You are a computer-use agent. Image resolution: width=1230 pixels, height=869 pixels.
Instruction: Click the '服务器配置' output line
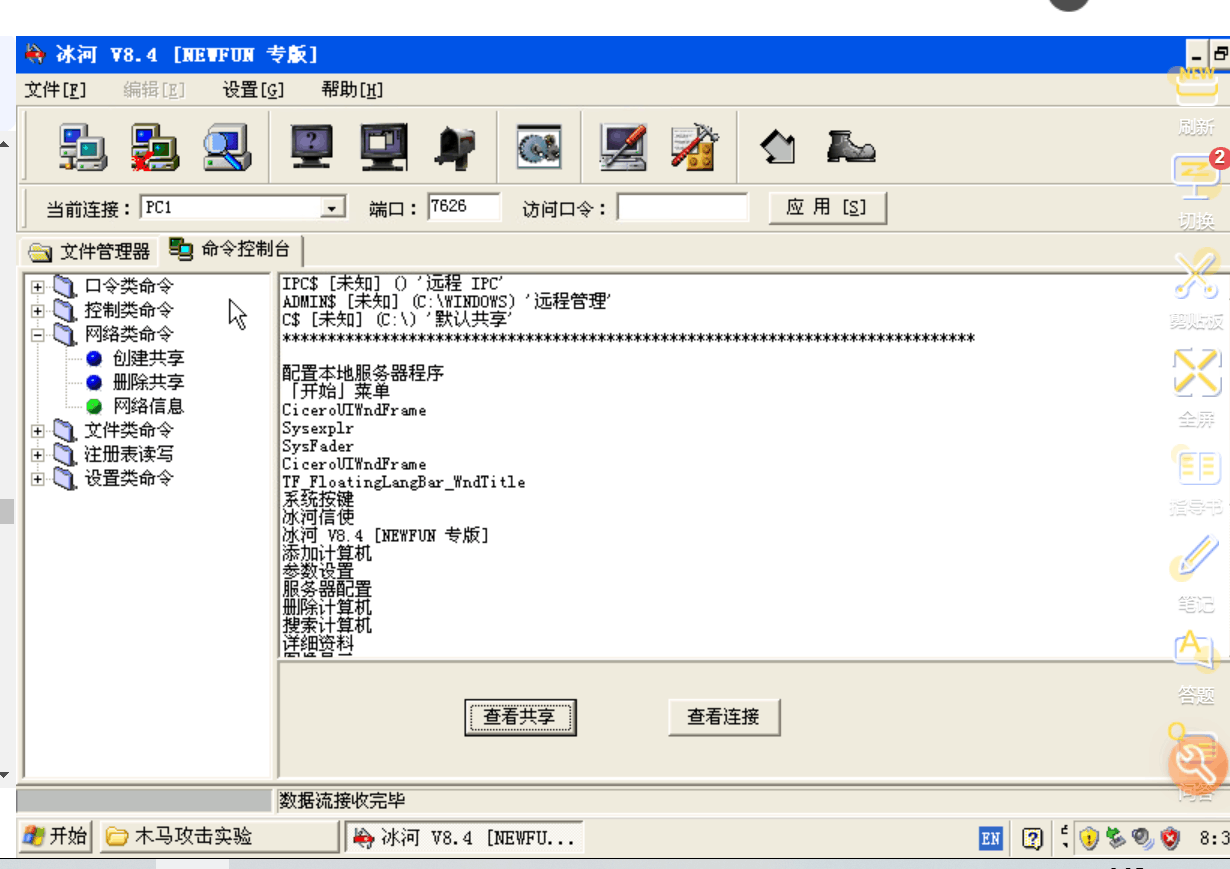(327, 590)
